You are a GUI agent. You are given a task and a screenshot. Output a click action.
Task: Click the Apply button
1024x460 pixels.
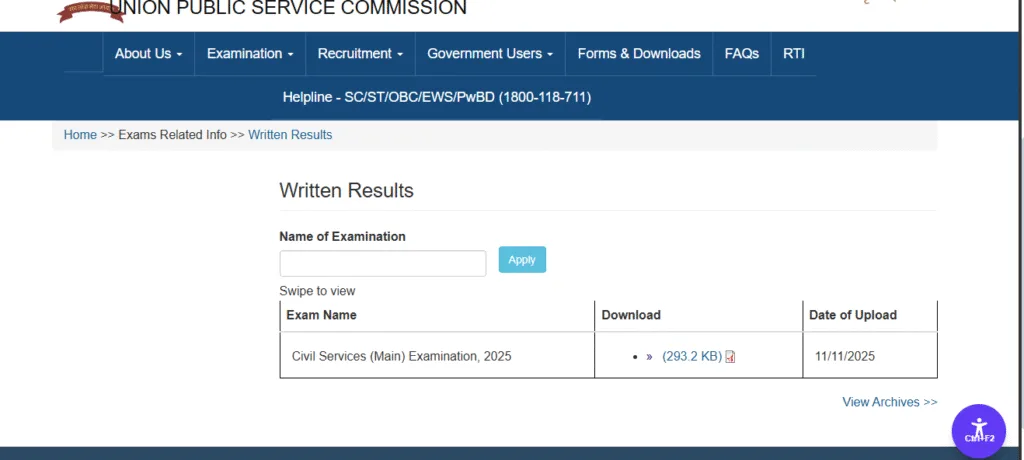coord(522,259)
